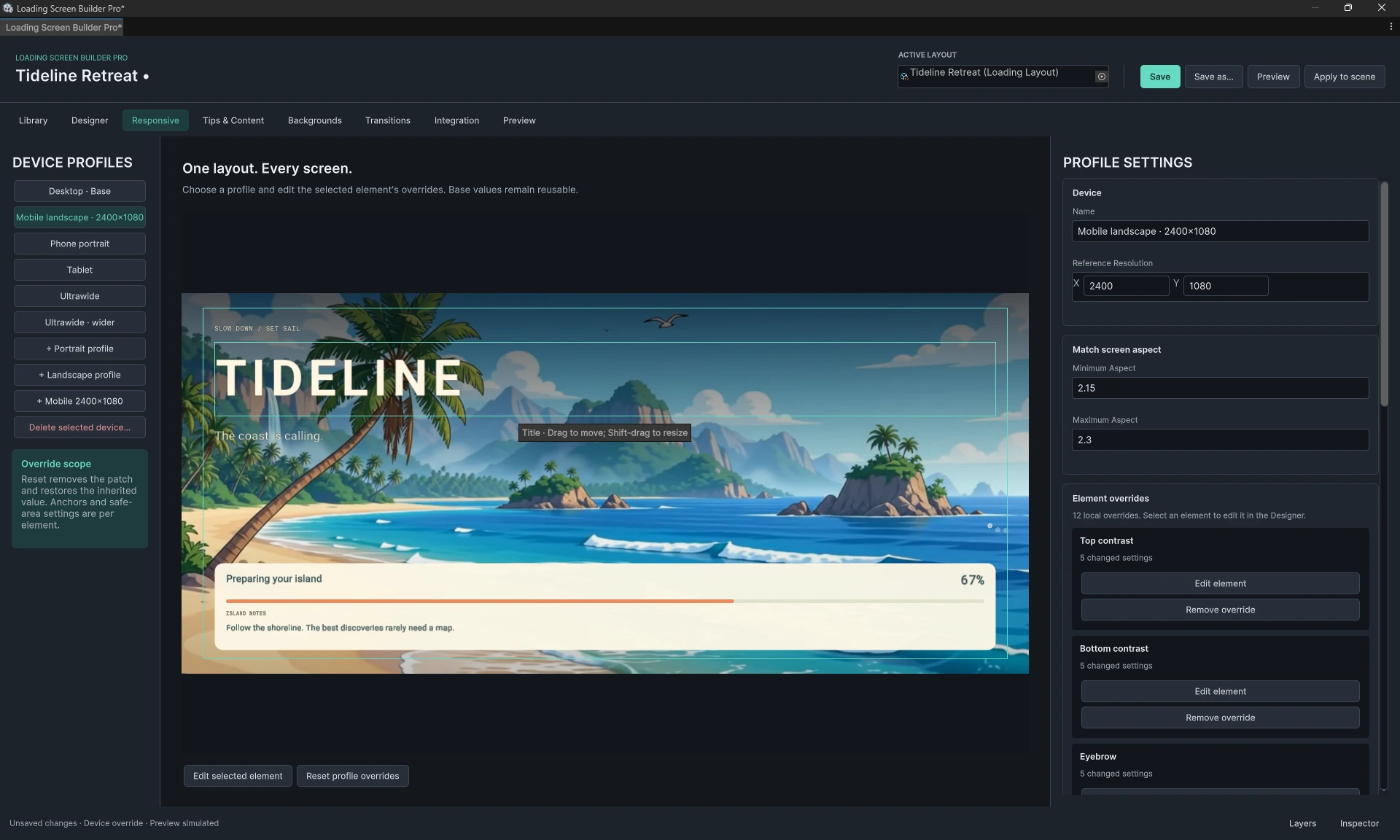Screen dimensions: 1400x840
Task: Click Delete selected device...
Action: click(79, 427)
